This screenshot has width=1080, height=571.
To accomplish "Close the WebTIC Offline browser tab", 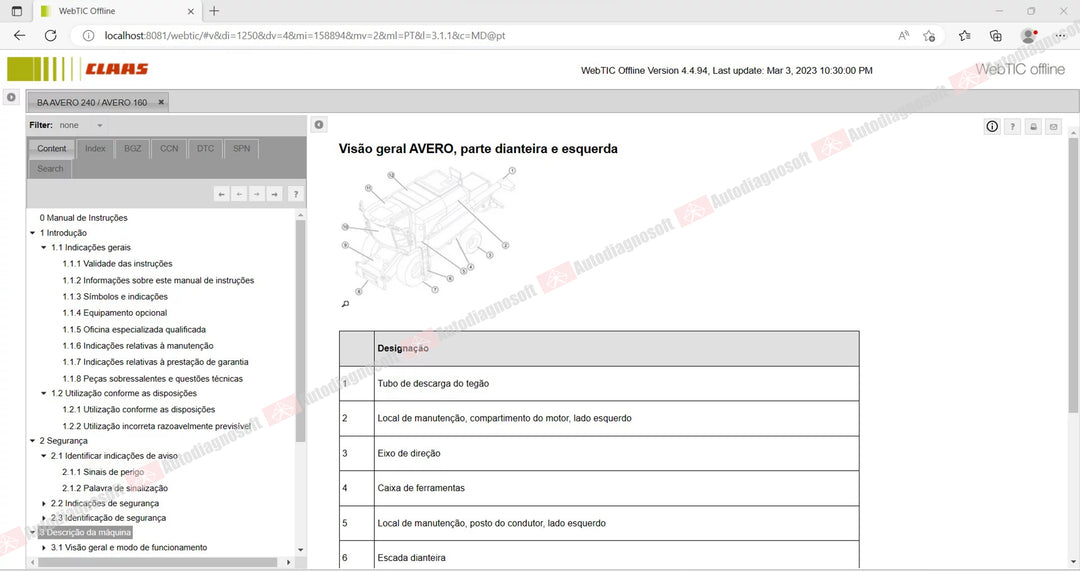I will [191, 11].
